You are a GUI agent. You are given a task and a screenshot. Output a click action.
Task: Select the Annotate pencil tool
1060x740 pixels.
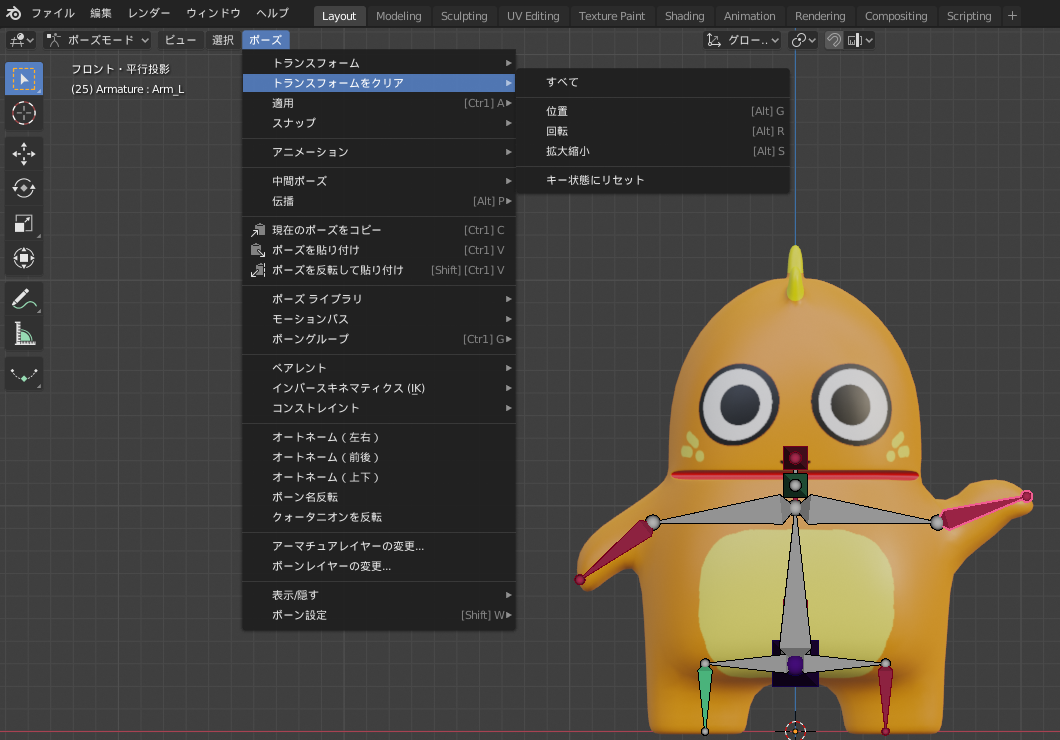(24, 299)
